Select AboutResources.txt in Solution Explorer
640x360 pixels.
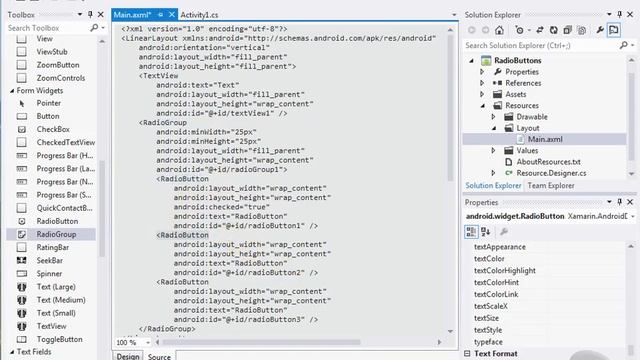click(x=548, y=162)
